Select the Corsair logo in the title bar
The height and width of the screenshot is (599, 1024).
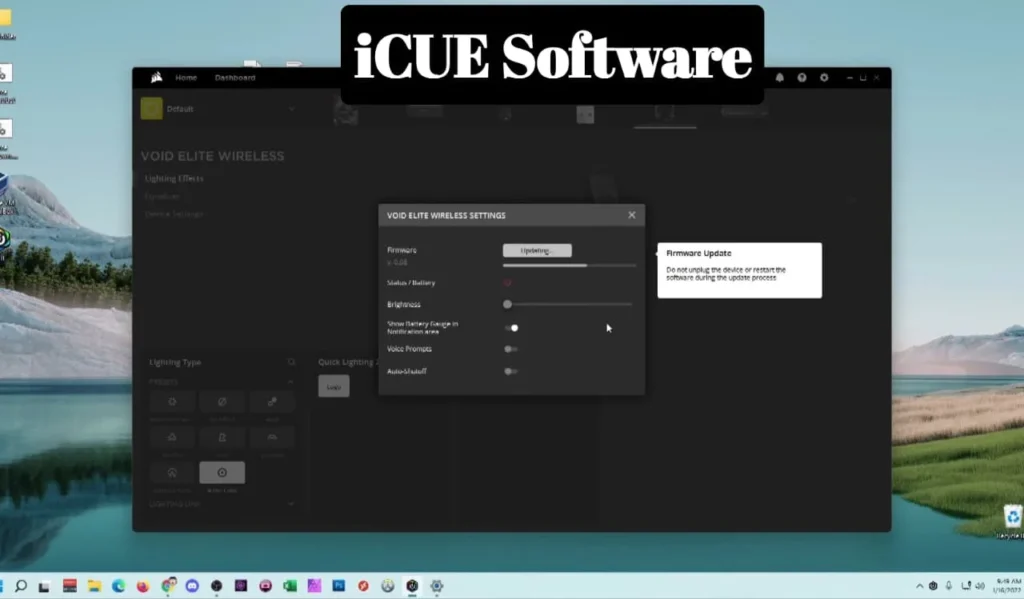(x=155, y=77)
